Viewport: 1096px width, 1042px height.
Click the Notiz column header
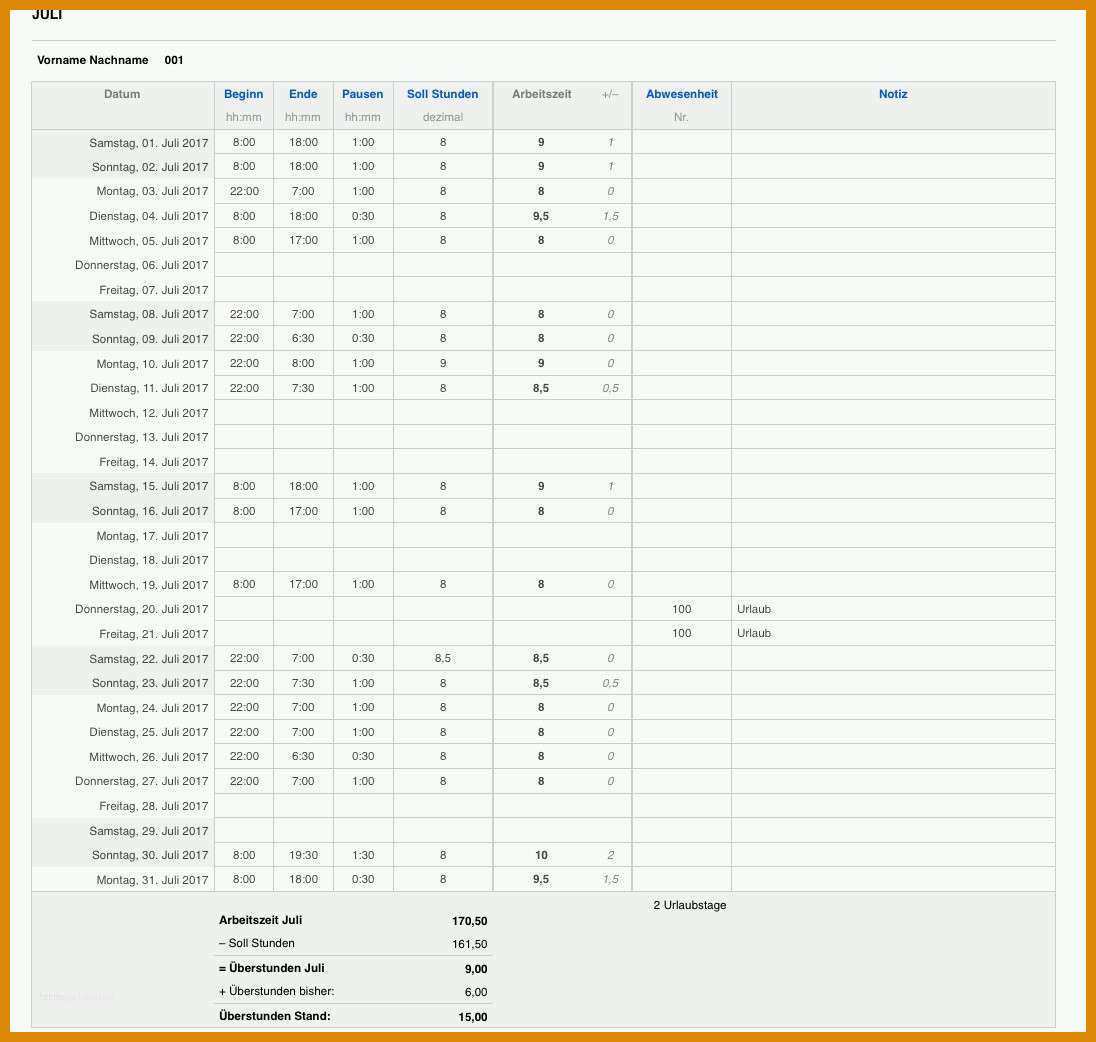893,94
